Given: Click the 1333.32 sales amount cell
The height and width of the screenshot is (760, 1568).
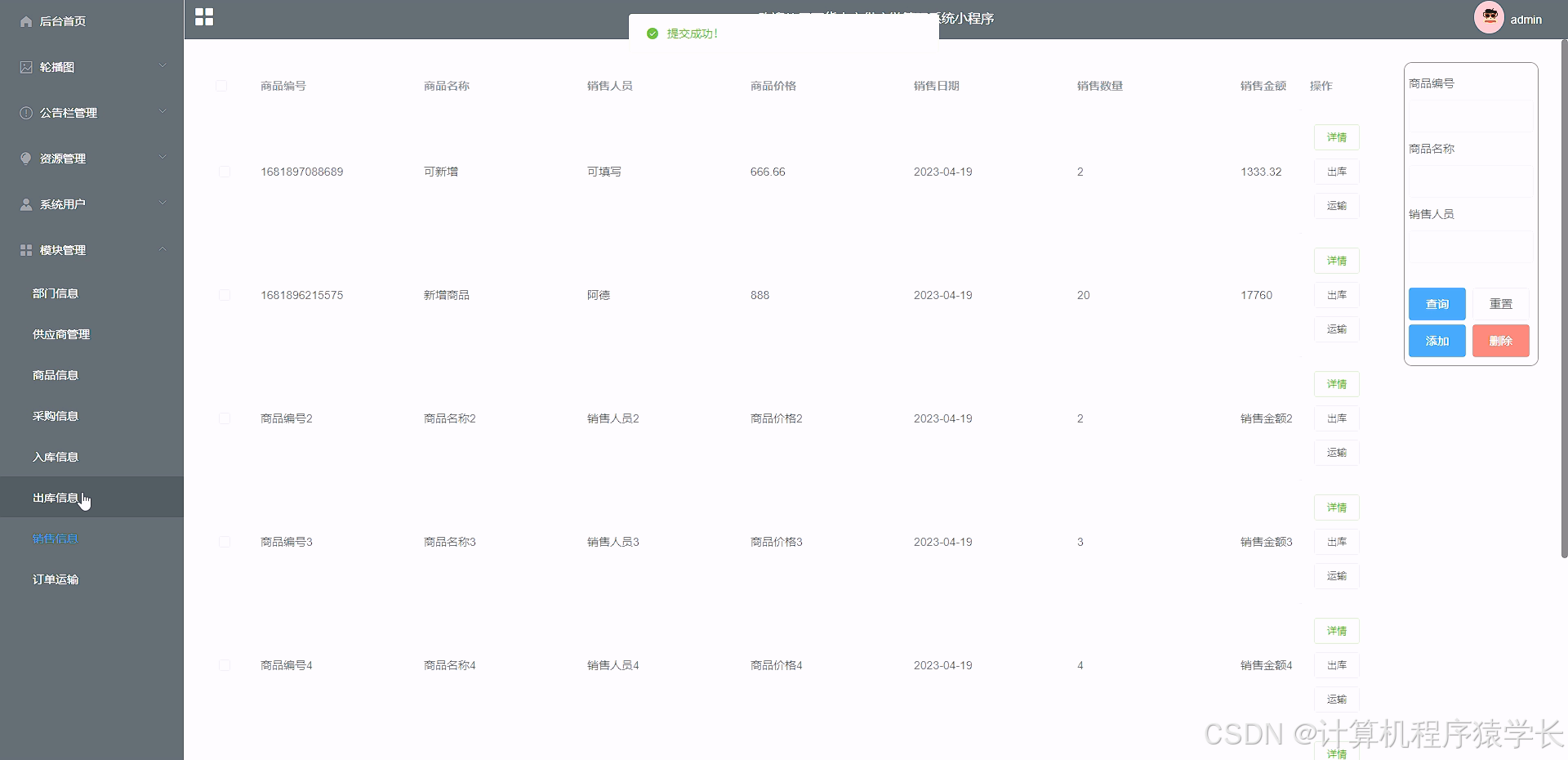Looking at the screenshot, I should point(1261,172).
